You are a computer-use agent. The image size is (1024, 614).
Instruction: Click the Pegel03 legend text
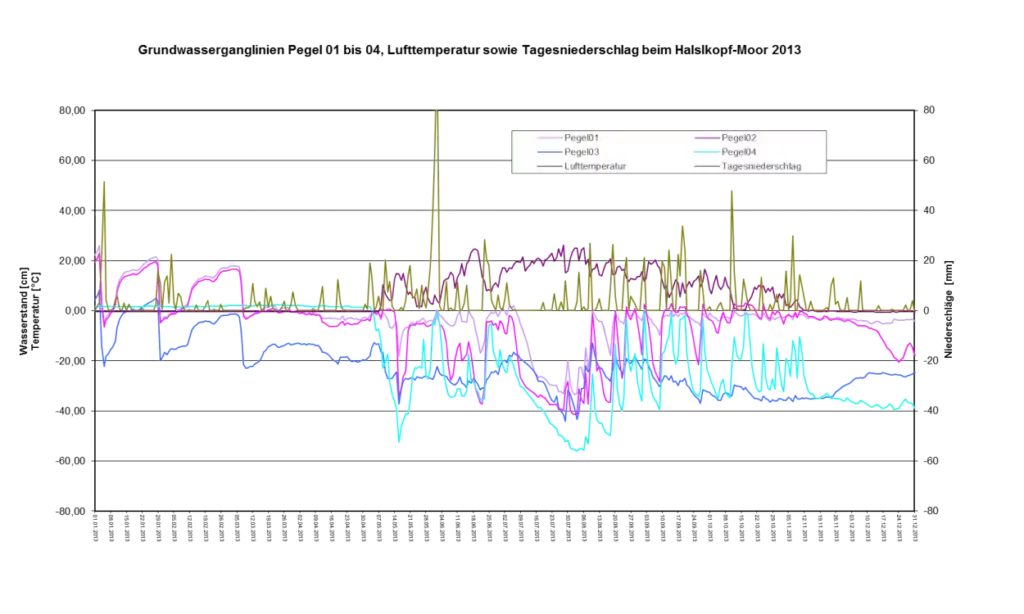581,152
